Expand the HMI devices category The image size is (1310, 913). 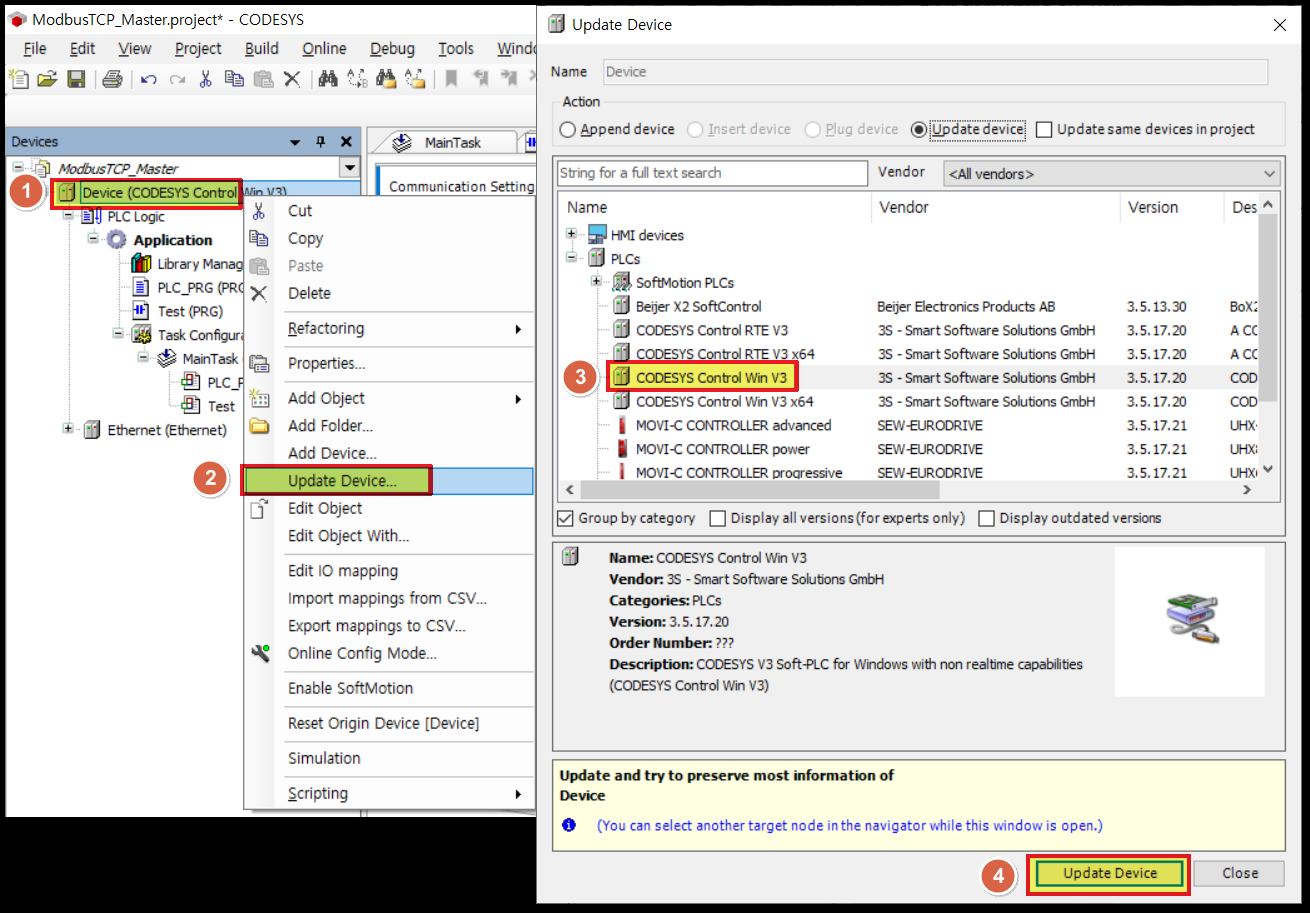click(572, 234)
